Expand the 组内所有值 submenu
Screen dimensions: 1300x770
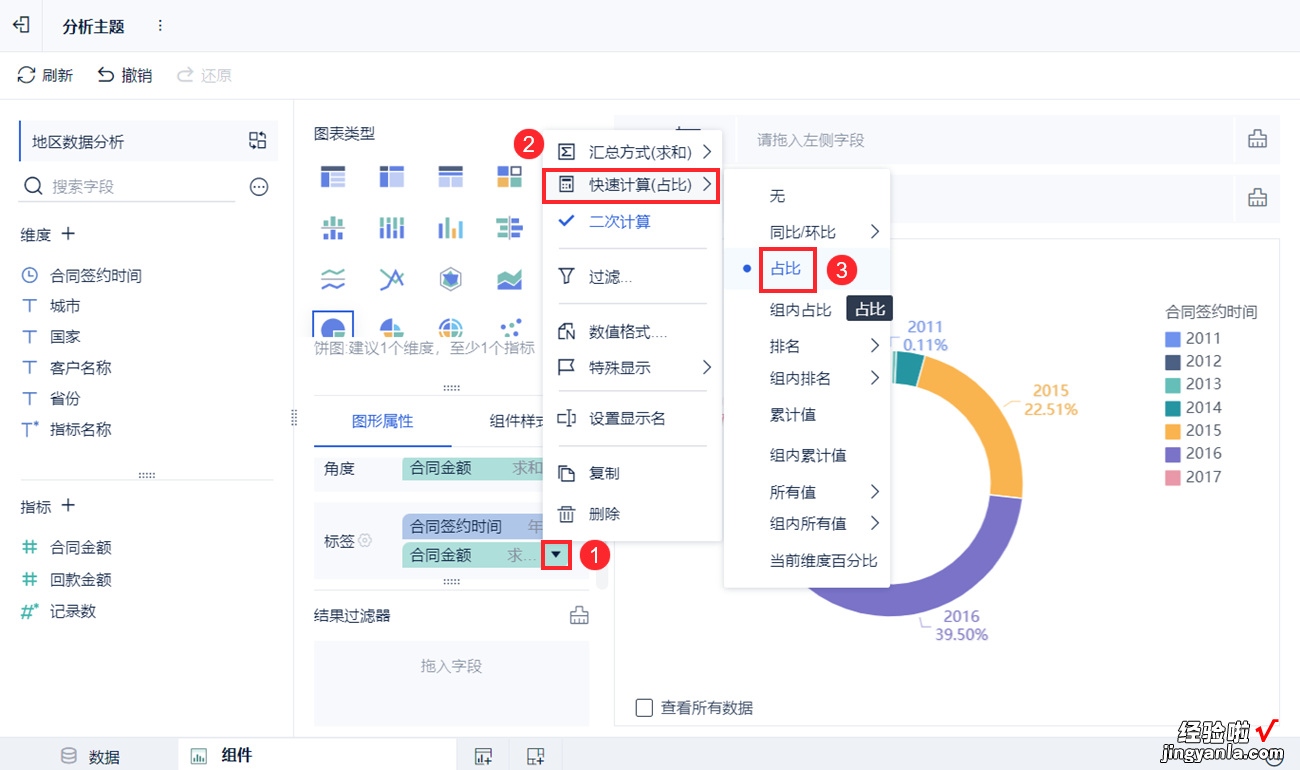pos(806,523)
